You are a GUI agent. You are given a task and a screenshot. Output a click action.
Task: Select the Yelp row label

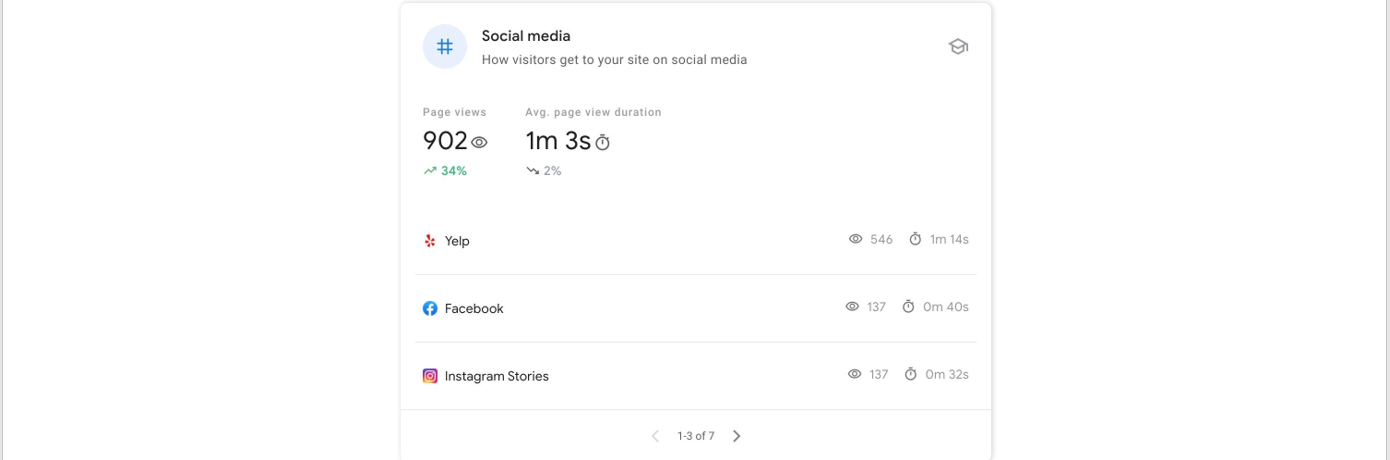click(457, 241)
